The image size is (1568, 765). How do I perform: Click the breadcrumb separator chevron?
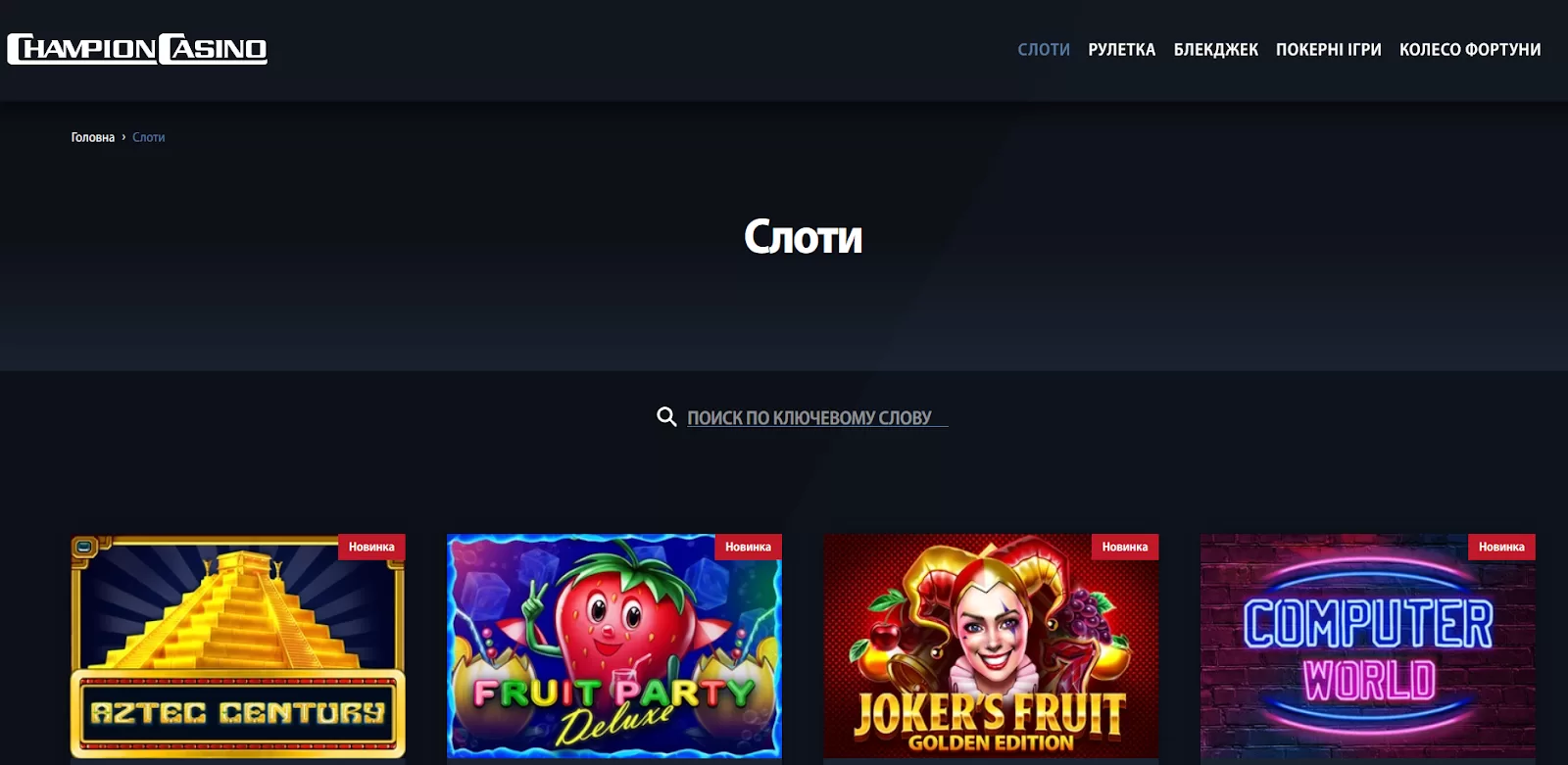point(123,138)
